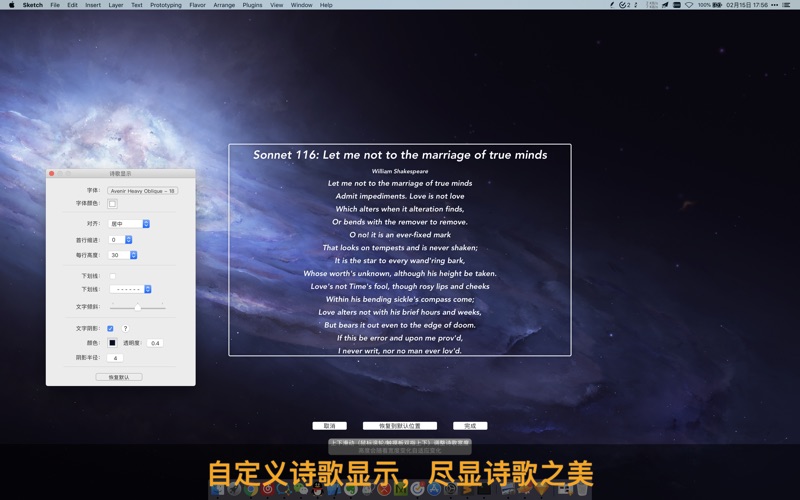Click the shadow radius field showing 4
This screenshot has height=500, width=800.
115,358
